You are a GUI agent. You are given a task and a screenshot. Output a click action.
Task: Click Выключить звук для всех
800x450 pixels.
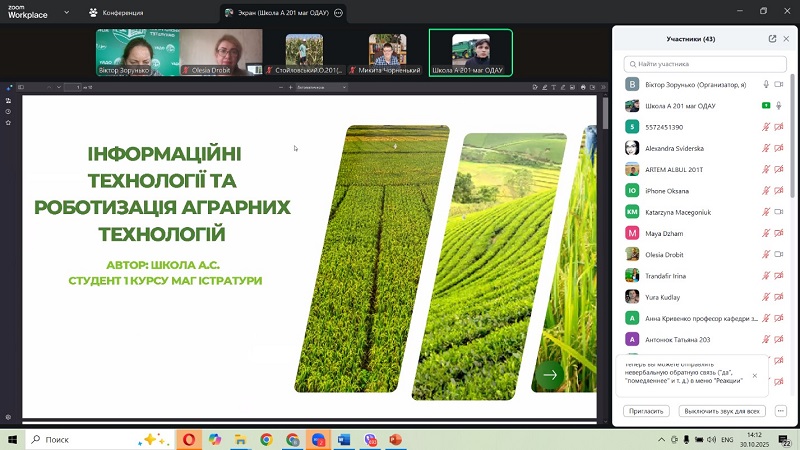click(724, 410)
